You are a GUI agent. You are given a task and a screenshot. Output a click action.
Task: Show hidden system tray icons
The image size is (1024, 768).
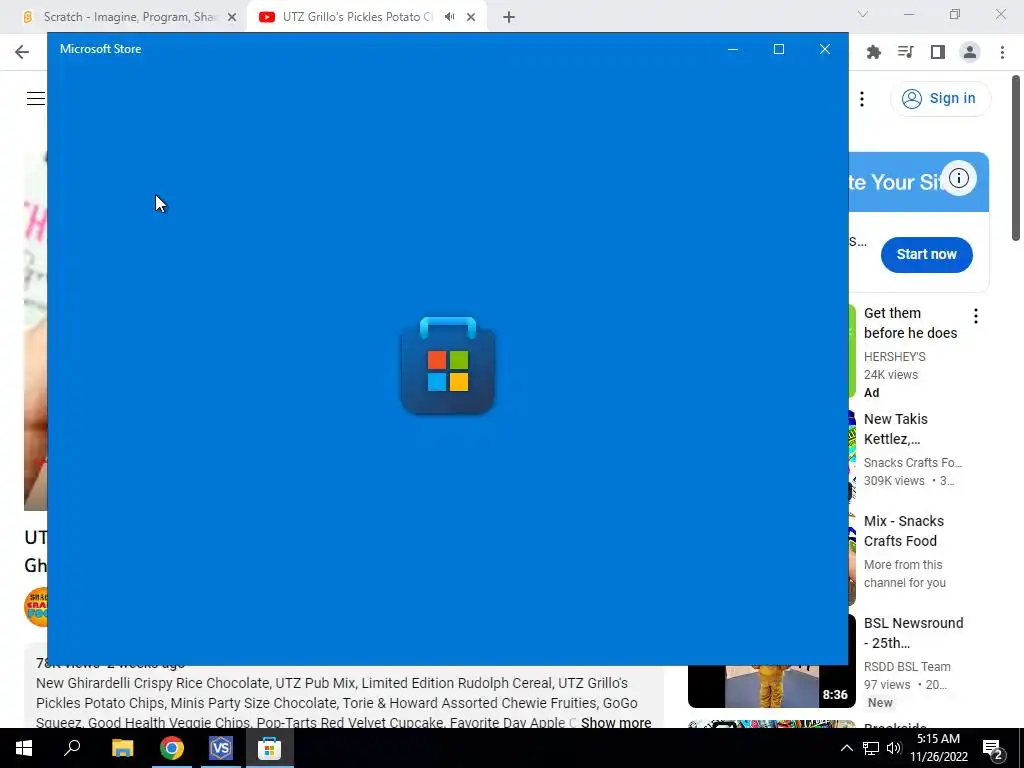point(846,748)
